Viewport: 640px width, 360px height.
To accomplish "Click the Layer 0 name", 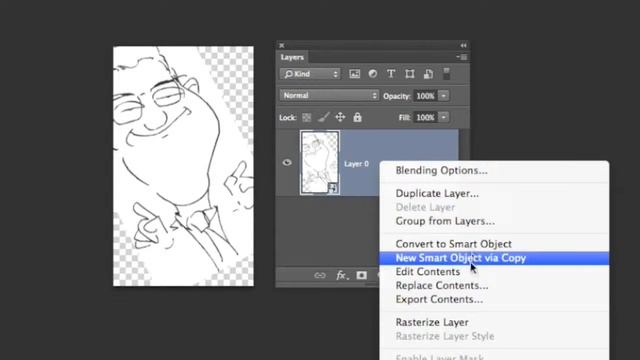I will coord(356,164).
